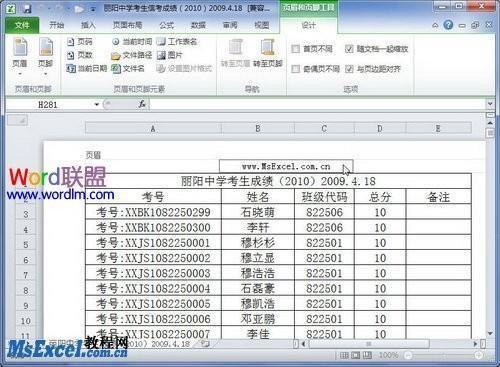
Task: Click the zoom slider in status bar
Action: tap(443, 355)
